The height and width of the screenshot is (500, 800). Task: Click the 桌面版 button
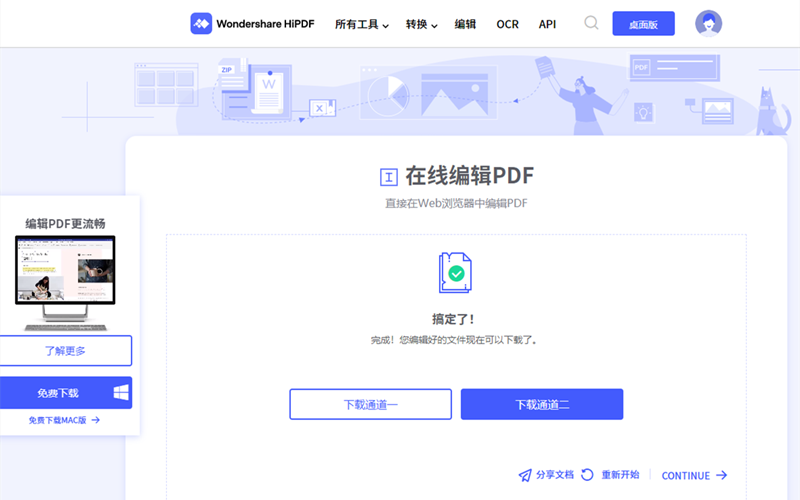[x=643, y=24]
